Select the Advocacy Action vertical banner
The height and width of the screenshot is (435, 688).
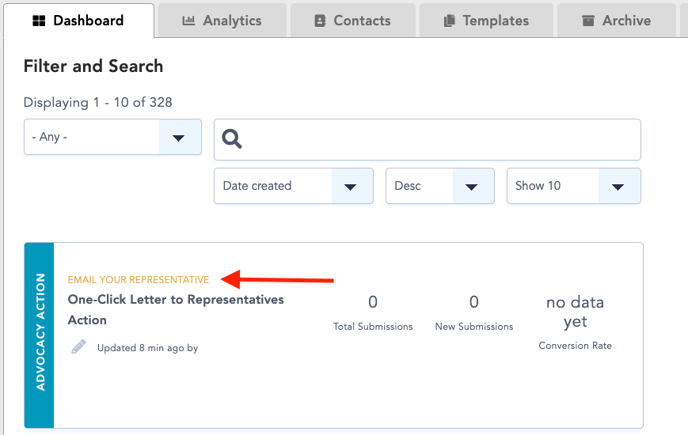(x=39, y=335)
